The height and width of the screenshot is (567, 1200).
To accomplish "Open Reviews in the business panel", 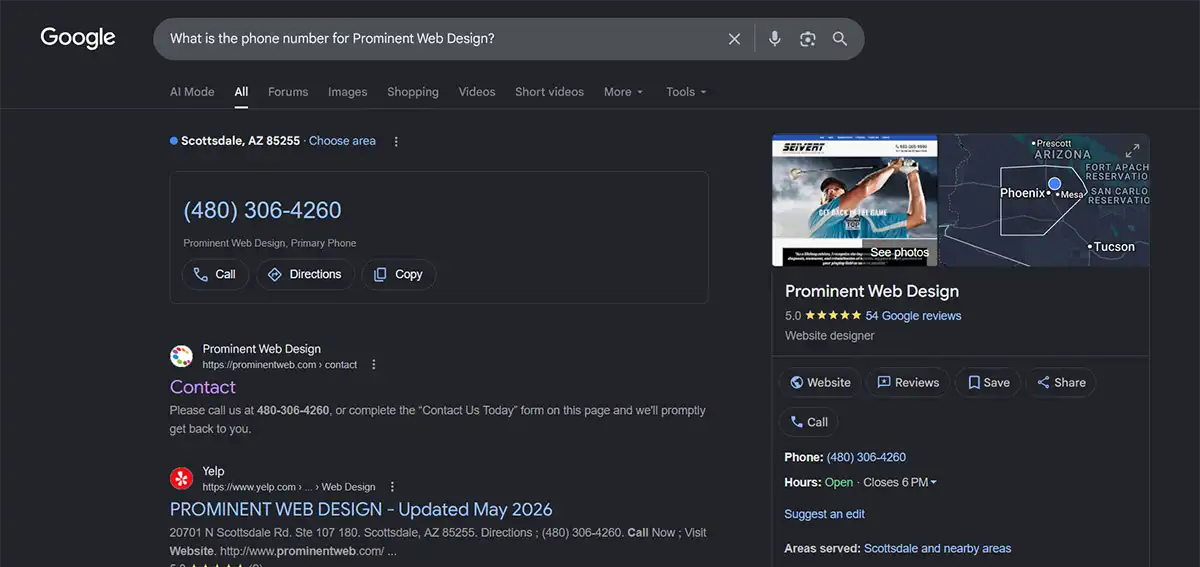I will pyautogui.click(x=908, y=382).
